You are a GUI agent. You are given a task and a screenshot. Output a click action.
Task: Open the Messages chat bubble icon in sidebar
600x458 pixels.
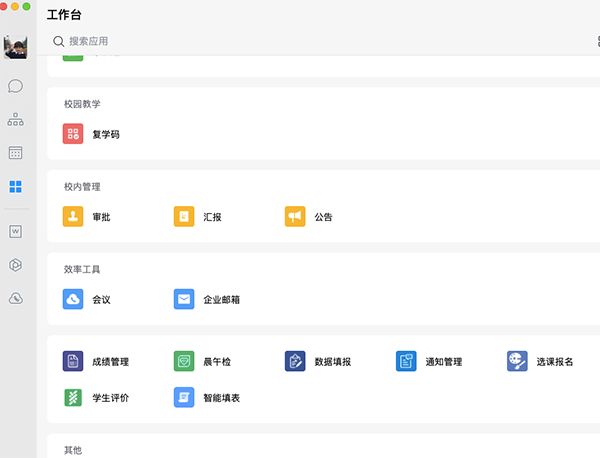coord(15,86)
